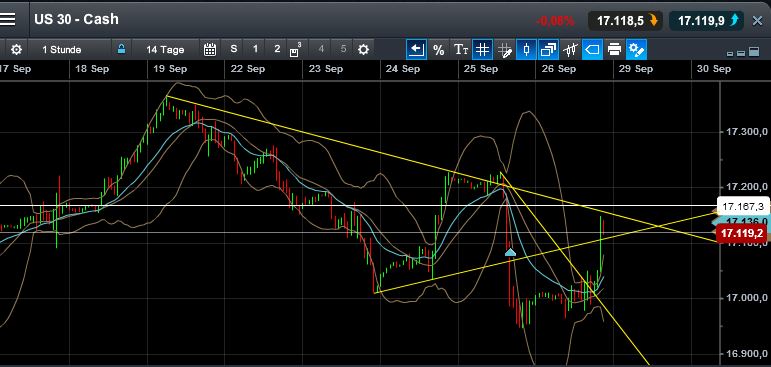Open template settings gear right of 5
The width and height of the screenshot is (771, 367).
363,50
